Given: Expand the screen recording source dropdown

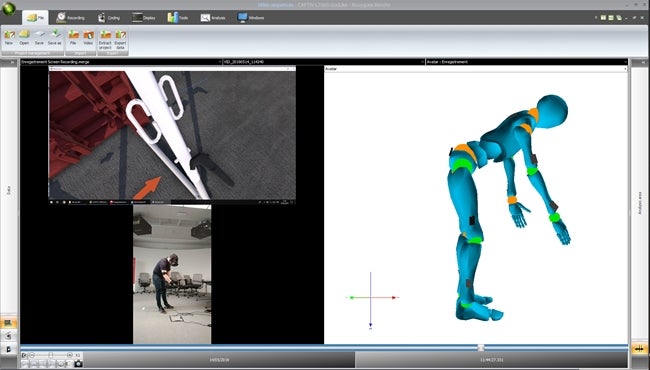Looking at the screenshot, I should point(220,62).
